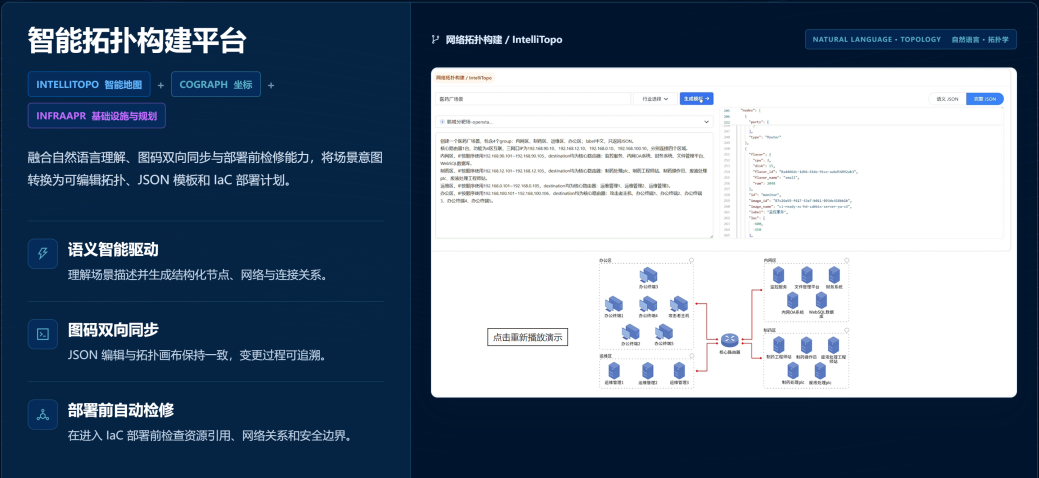Select the INTELLITOPO 智能地图 tag
This screenshot has width=1039, height=478.
89,84
